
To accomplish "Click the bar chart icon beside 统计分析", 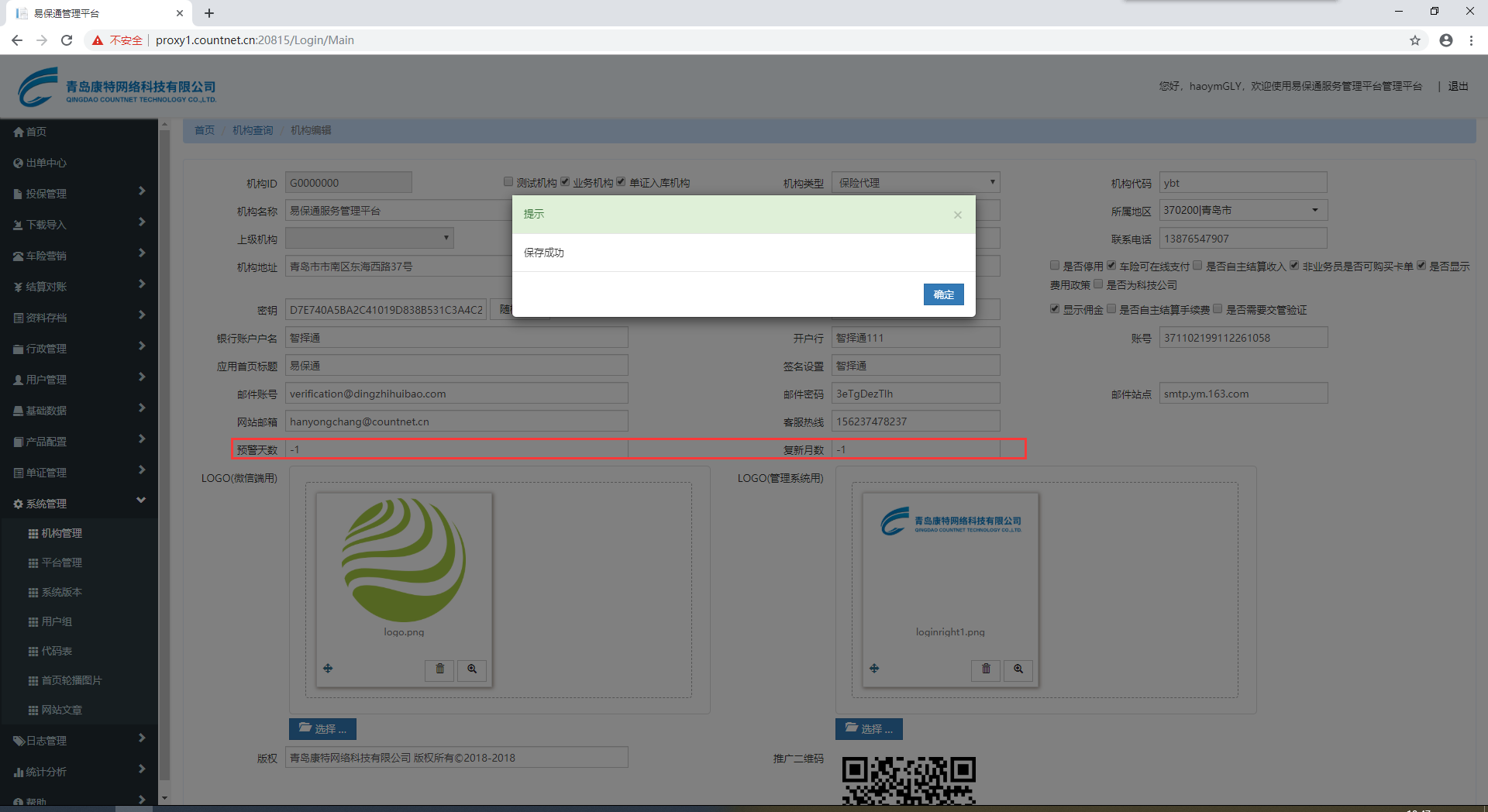I will point(19,772).
